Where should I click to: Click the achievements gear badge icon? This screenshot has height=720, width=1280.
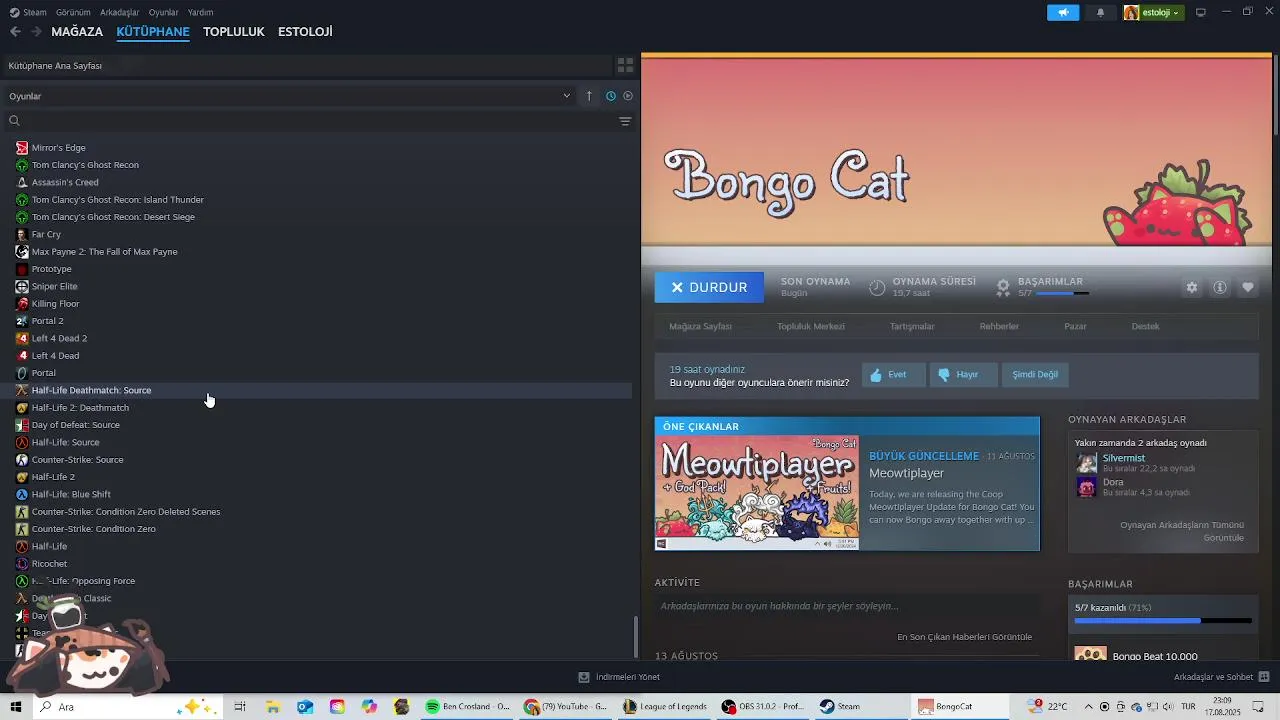[1003, 287]
